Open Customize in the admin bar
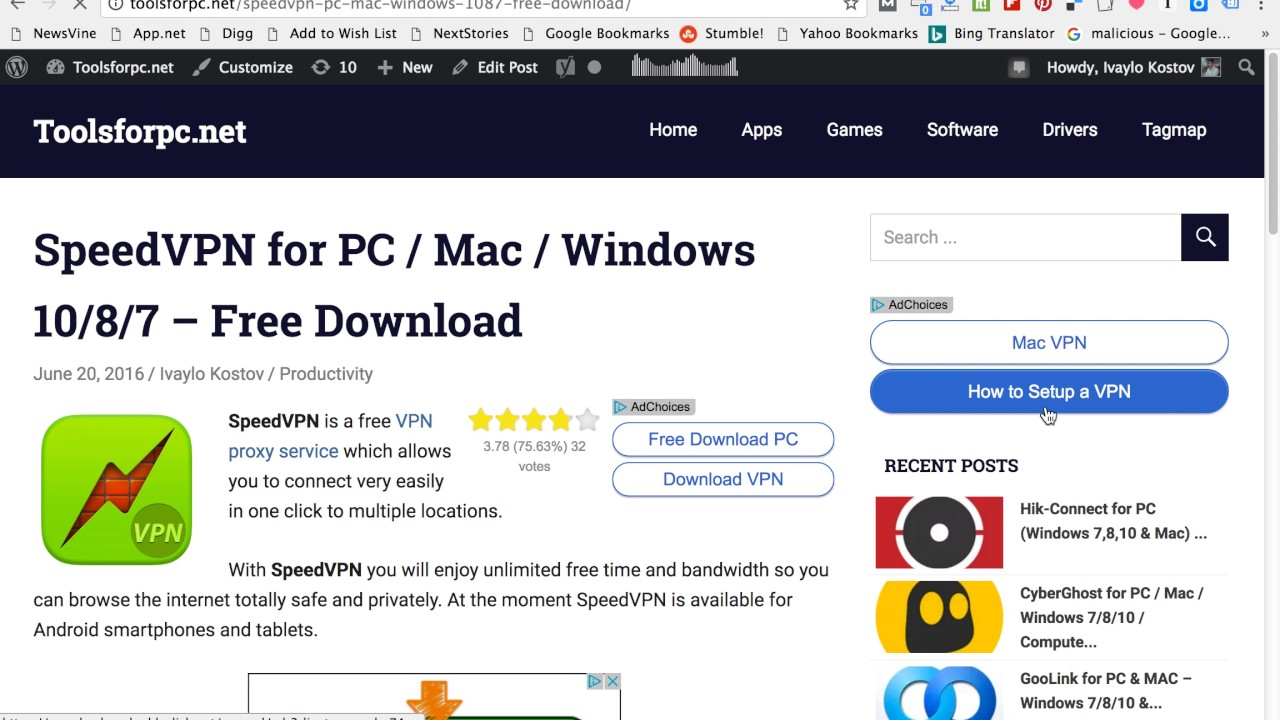 click(243, 67)
